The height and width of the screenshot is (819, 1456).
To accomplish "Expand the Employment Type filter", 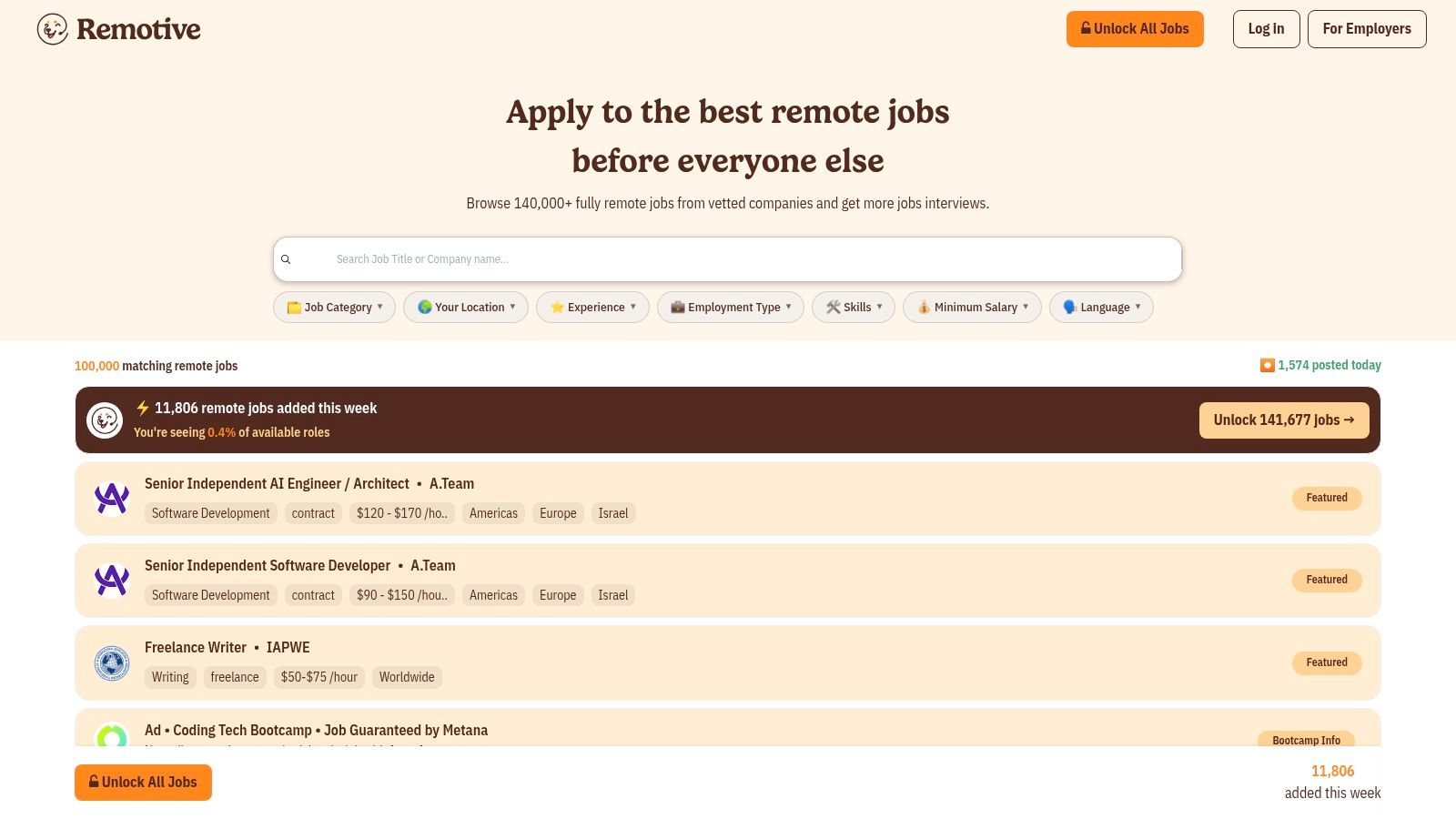I will tap(731, 308).
